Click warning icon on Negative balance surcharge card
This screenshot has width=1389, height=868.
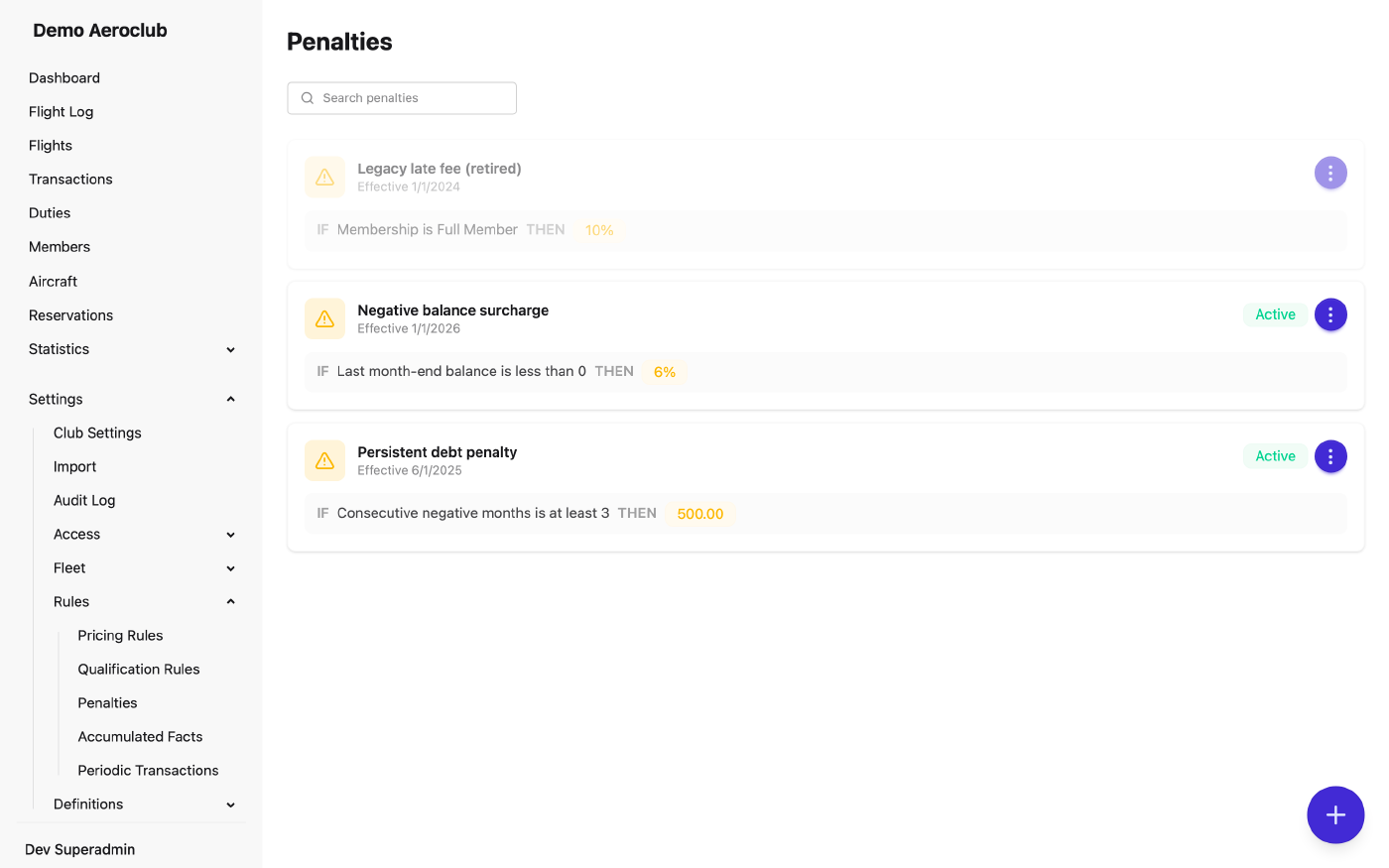(x=324, y=318)
